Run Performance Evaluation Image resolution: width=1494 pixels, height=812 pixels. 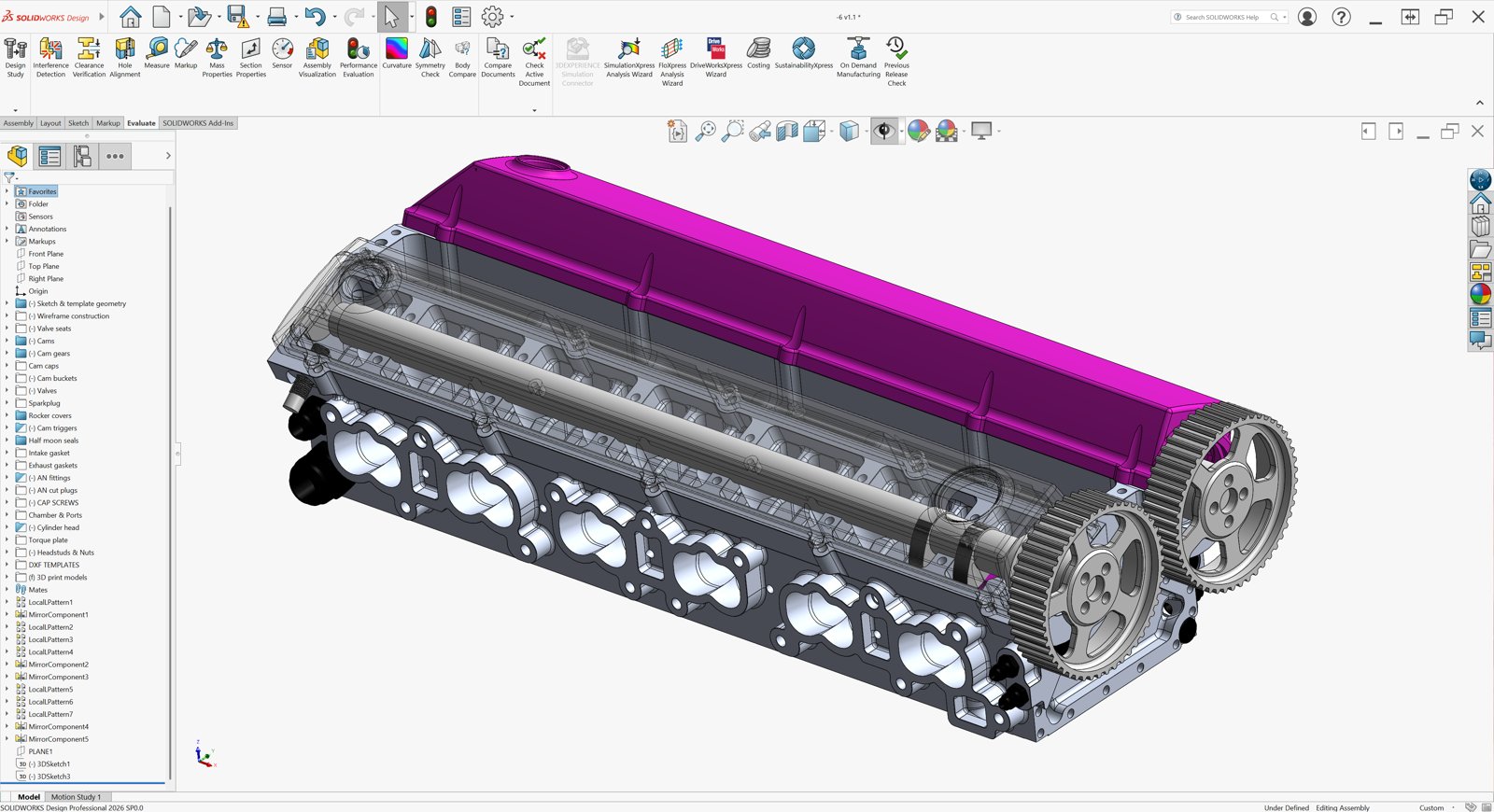pos(359,58)
